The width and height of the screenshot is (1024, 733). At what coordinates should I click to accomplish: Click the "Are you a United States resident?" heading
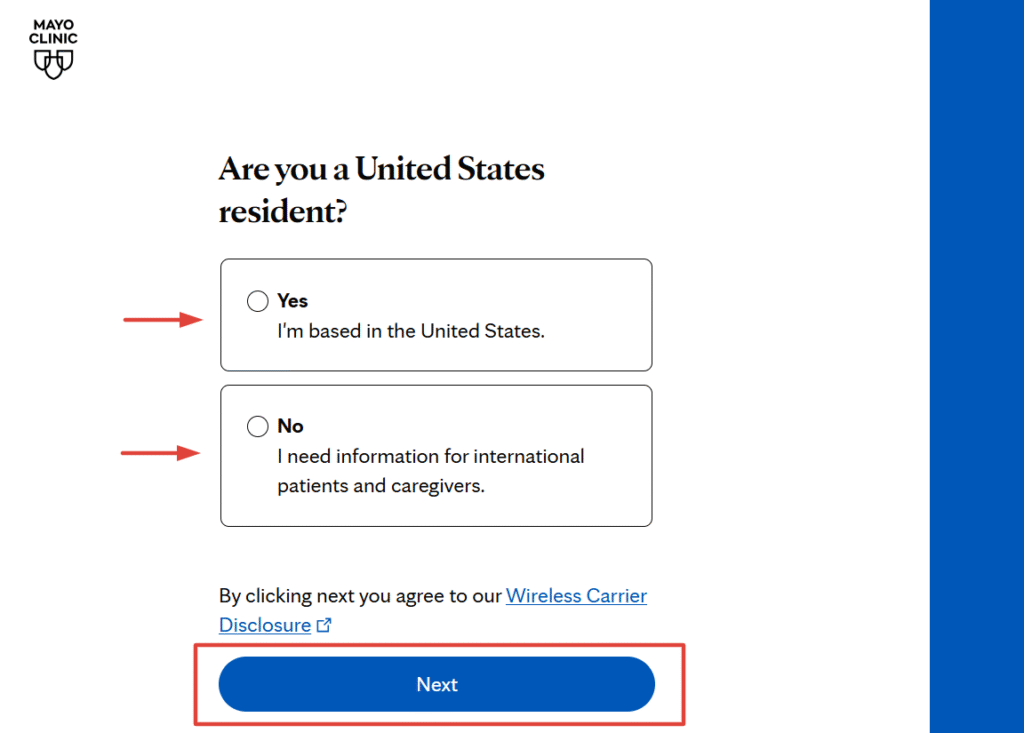point(381,168)
